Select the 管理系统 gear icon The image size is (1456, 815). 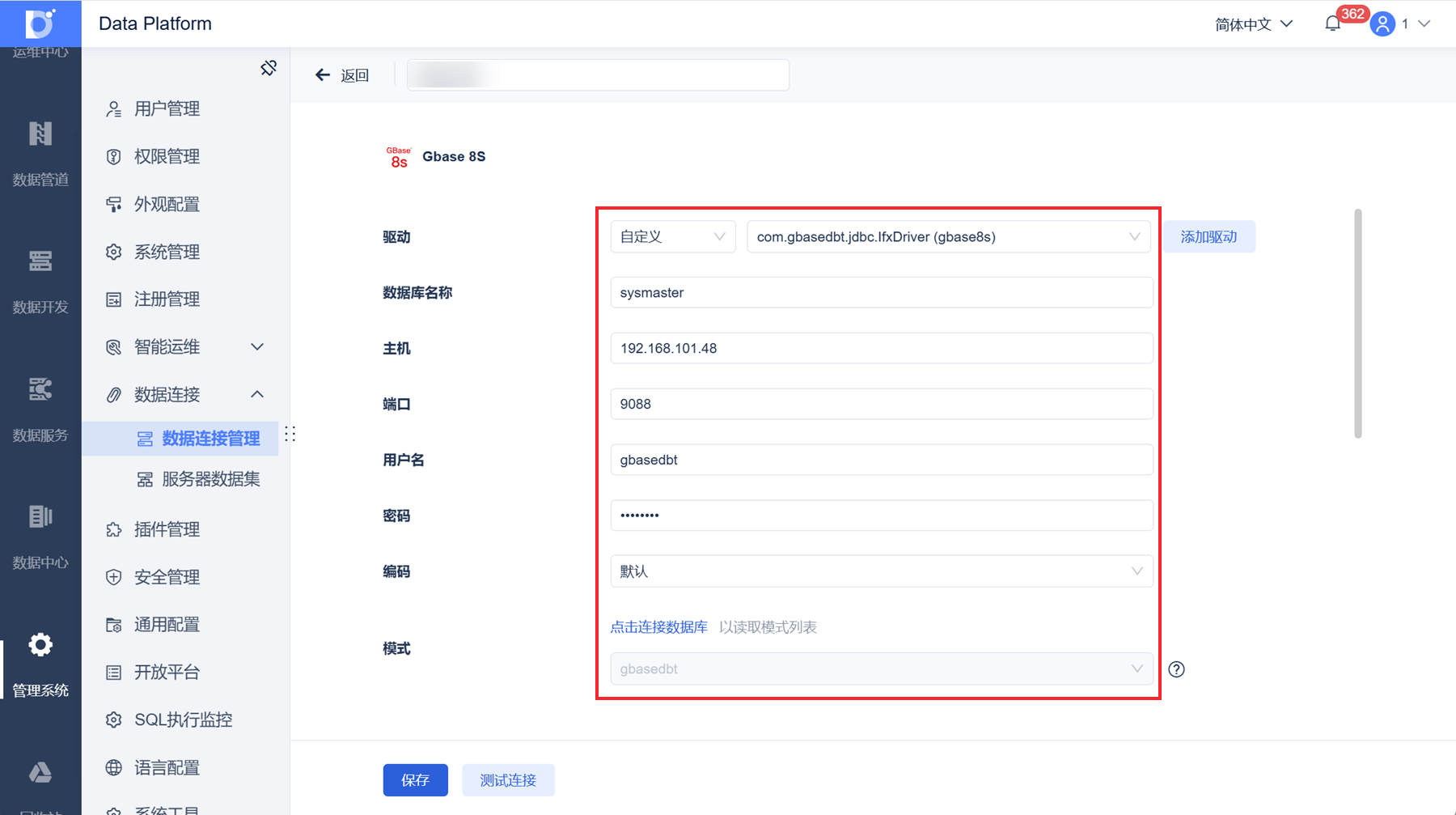40,645
